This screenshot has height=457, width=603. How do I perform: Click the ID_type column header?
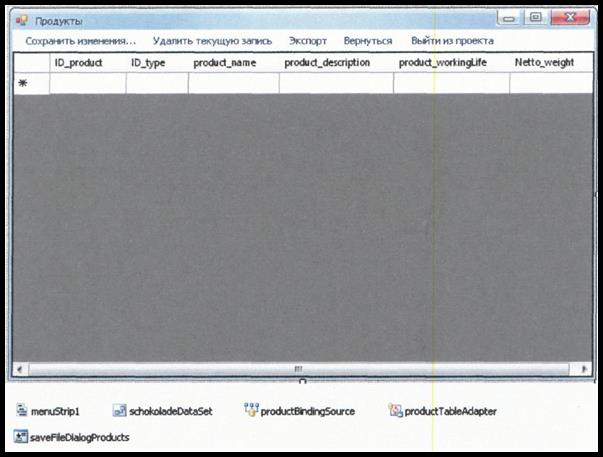tap(157, 63)
